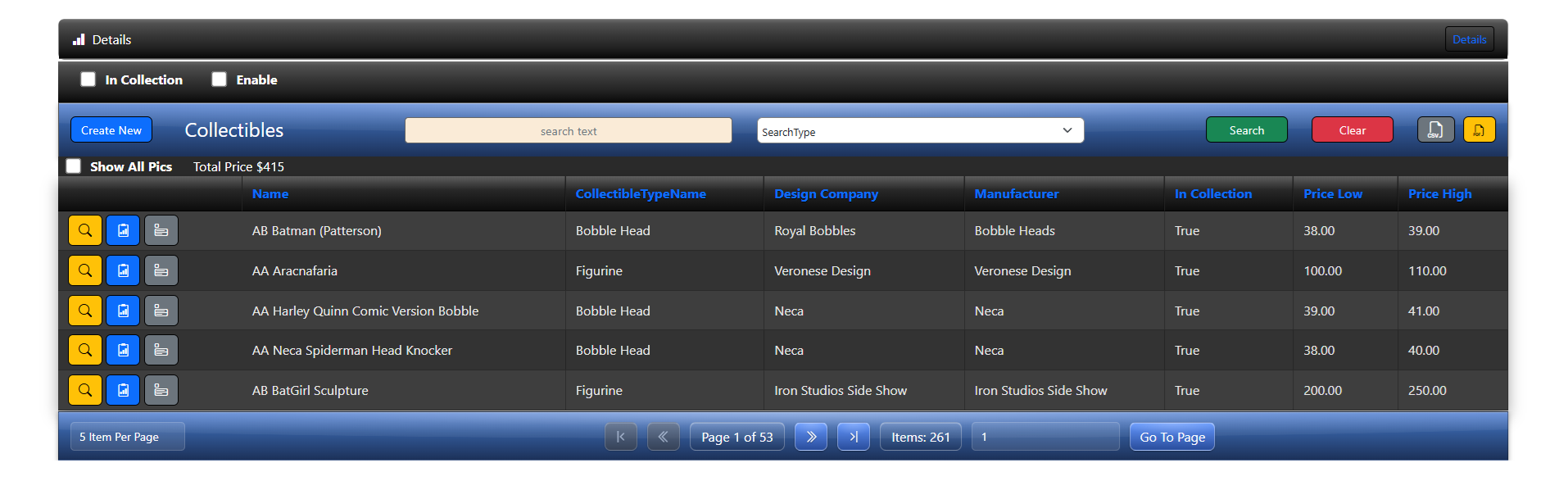
Task: Click the gray list icon for AB BatGirl Sculpture
Action: click(161, 390)
